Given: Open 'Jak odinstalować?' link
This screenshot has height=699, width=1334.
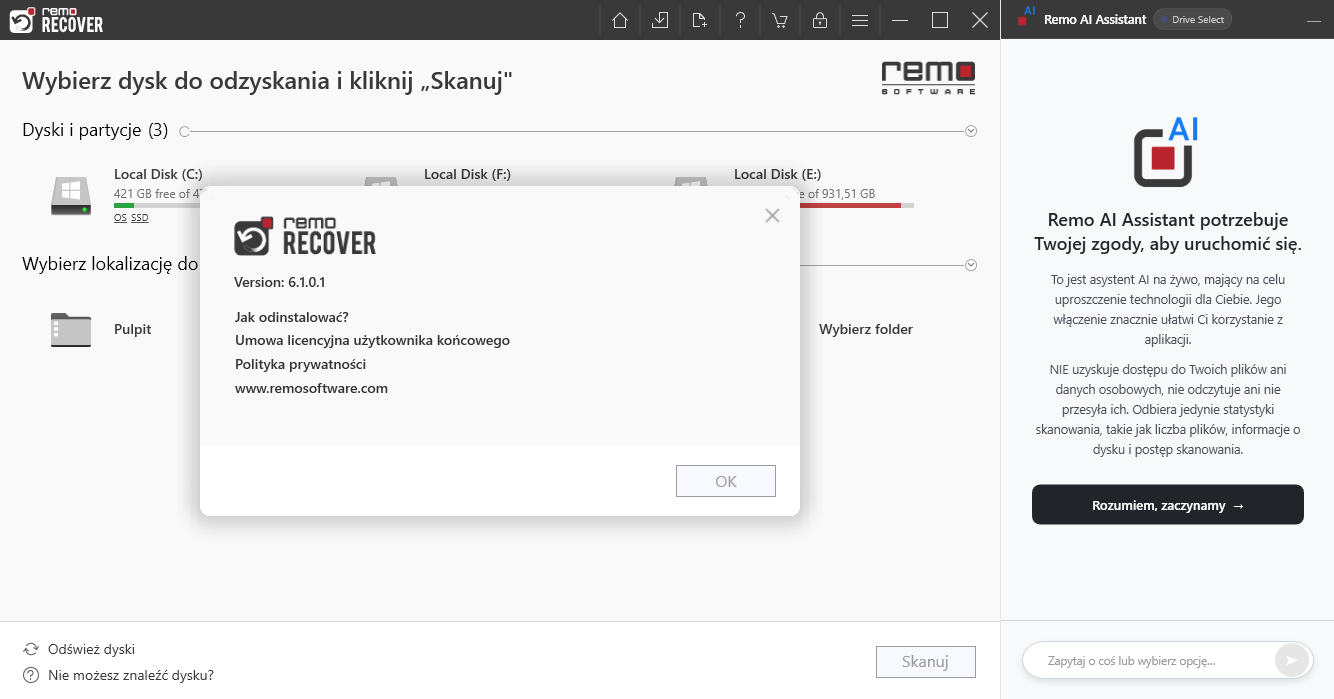Looking at the screenshot, I should tap(292, 317).
